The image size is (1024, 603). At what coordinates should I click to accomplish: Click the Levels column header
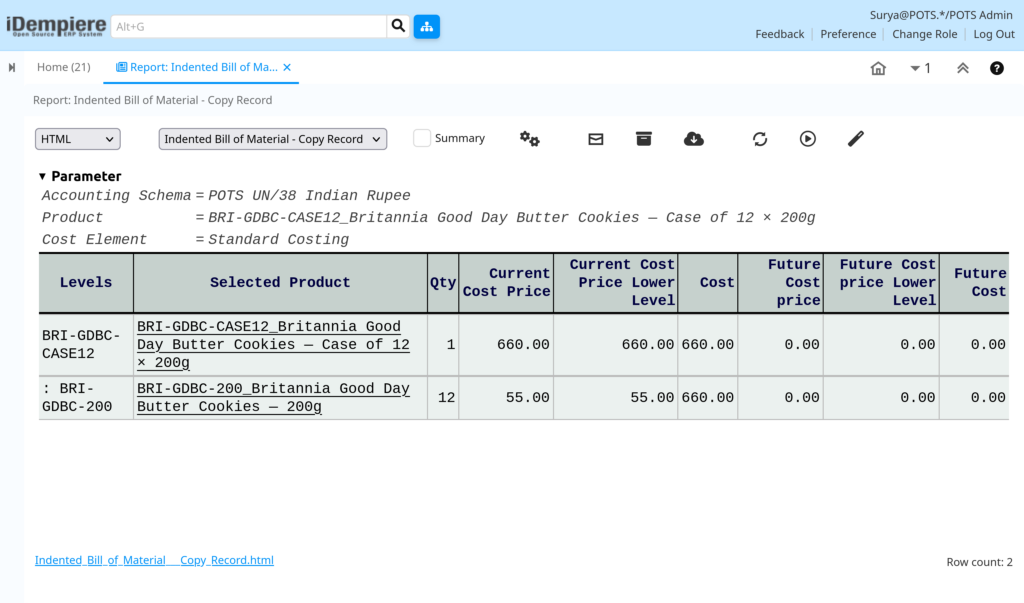point(86,283)
